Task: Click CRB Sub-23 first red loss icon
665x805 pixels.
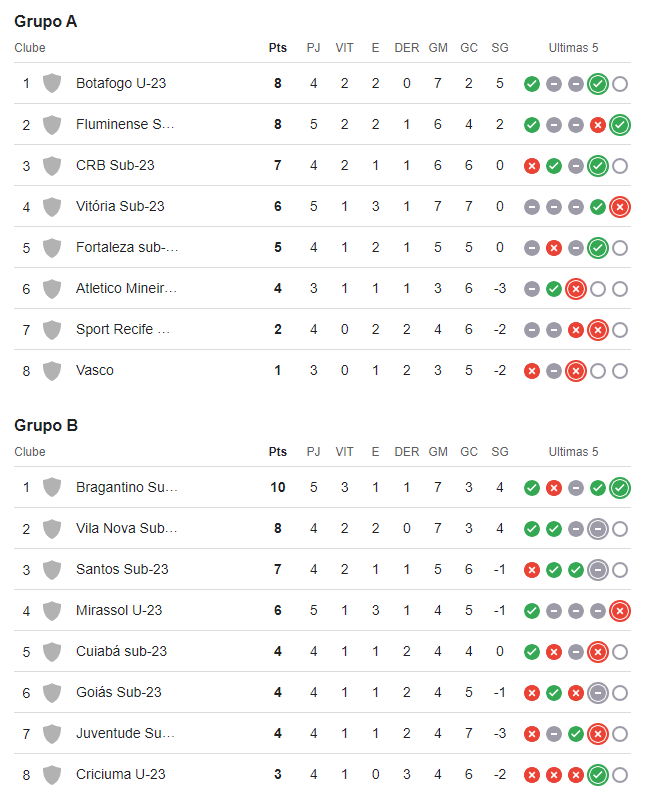Action: click(532, 166)
